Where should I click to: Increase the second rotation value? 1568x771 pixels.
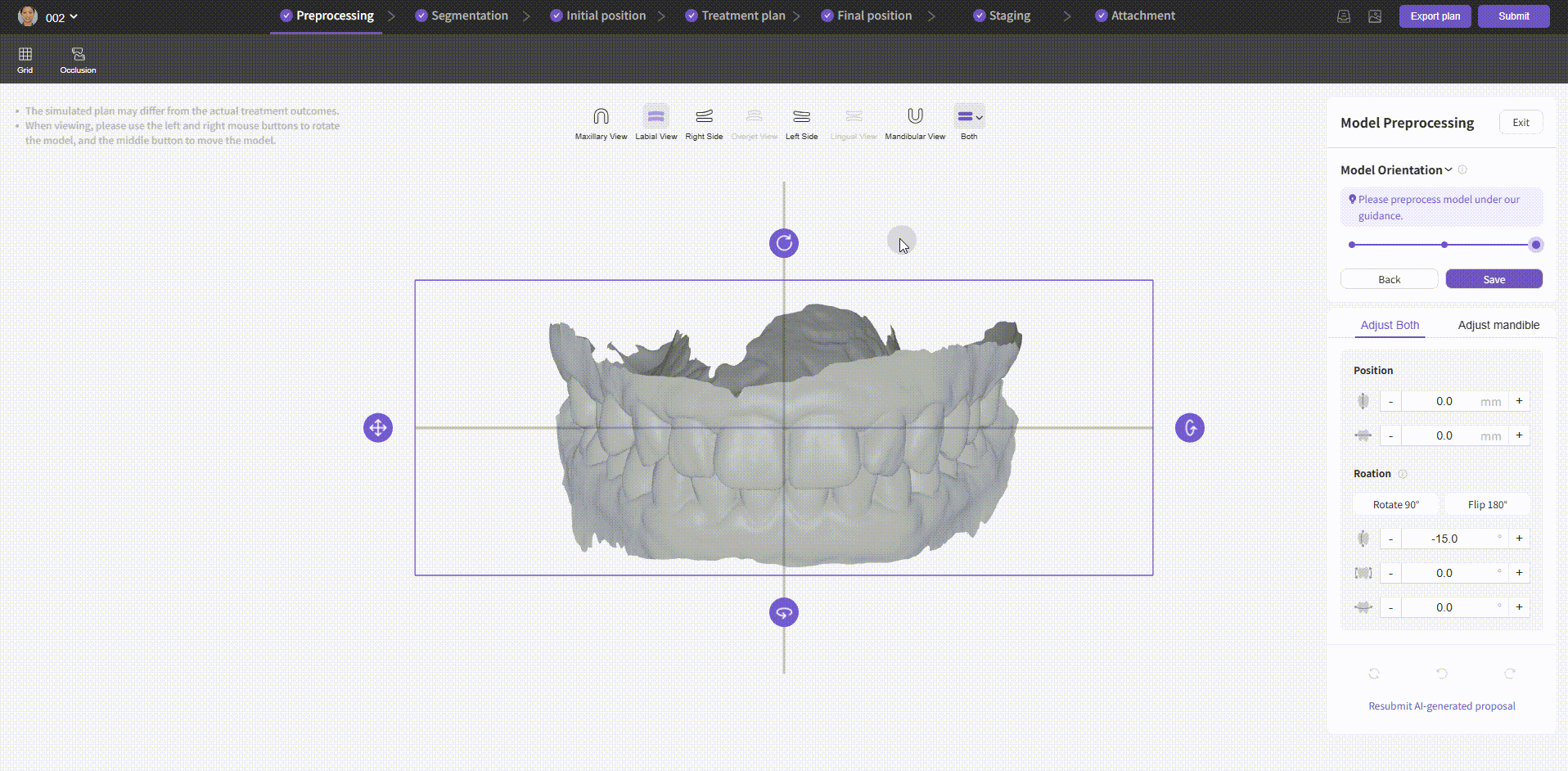pos(1519,573)
